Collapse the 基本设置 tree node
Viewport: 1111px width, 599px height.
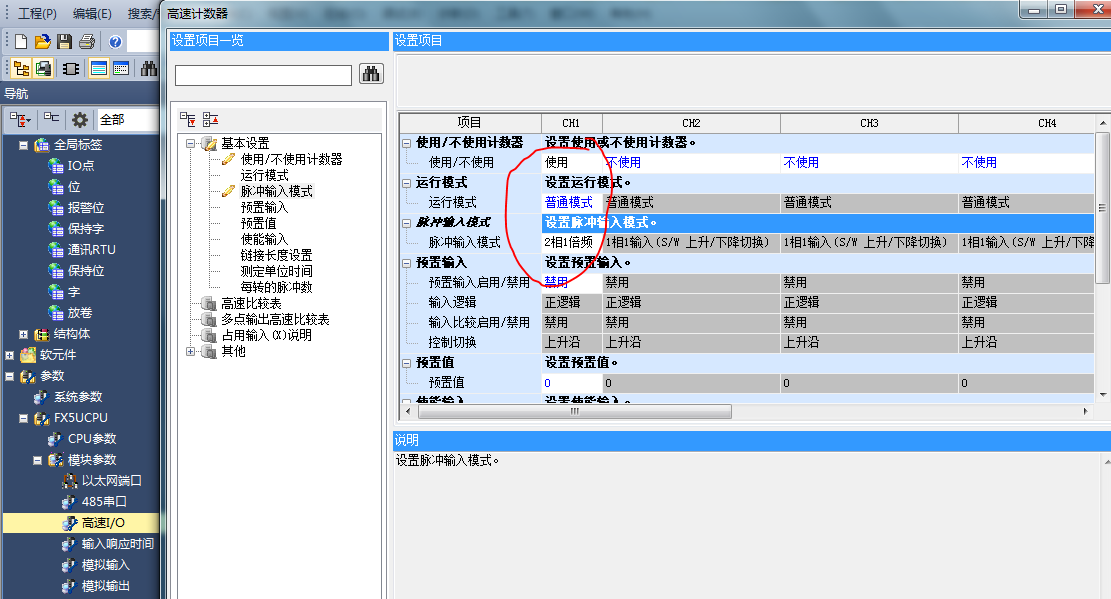tap(189, 144)
